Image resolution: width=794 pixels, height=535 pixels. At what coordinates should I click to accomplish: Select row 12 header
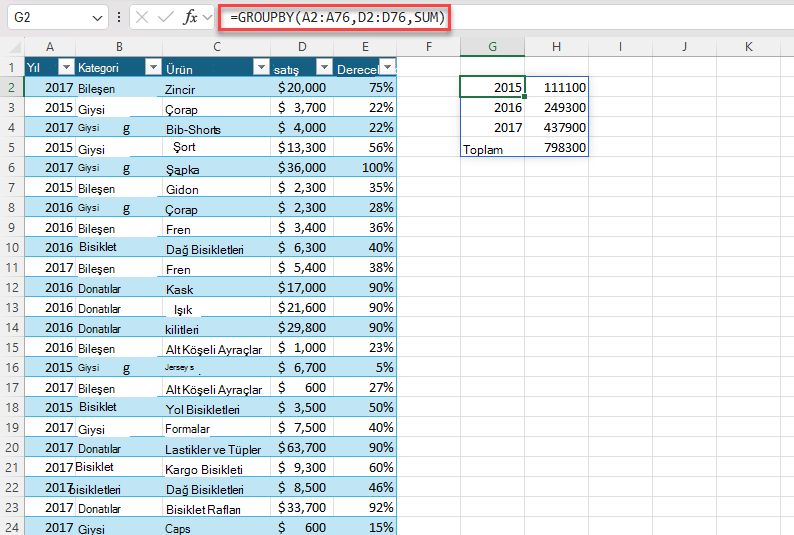pyautogui.click(x=12, y=287)
